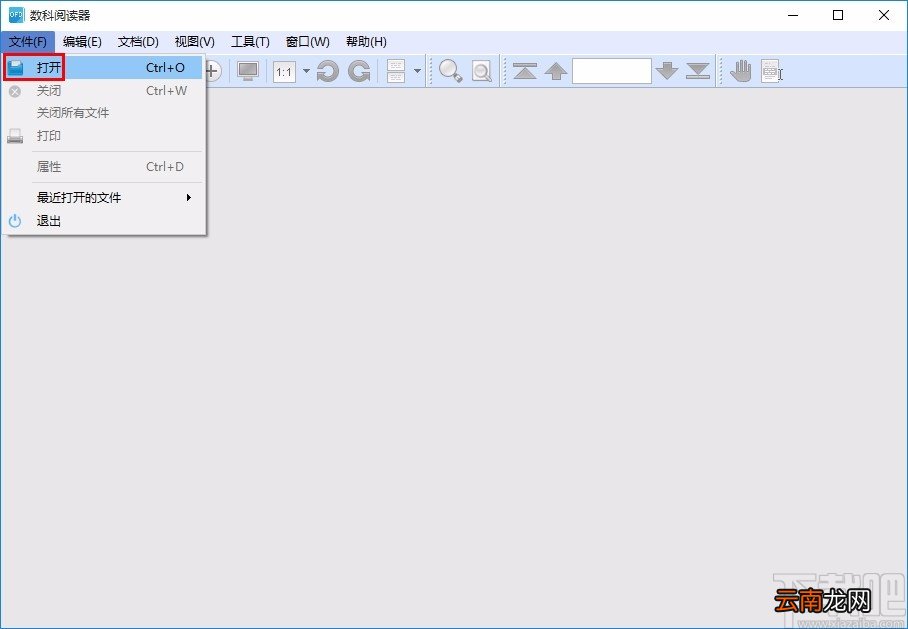Select the text selection tool icon

point(771,71)
